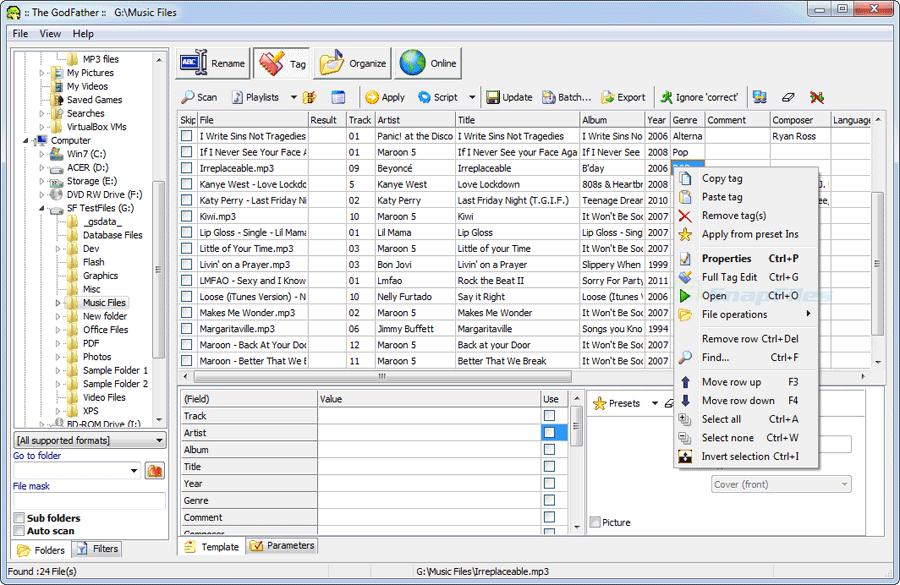Click Ignore 'correct' toolbar button
Image resolution: width=900 pixels, height=585 pixels.
(x=698, y=97)
